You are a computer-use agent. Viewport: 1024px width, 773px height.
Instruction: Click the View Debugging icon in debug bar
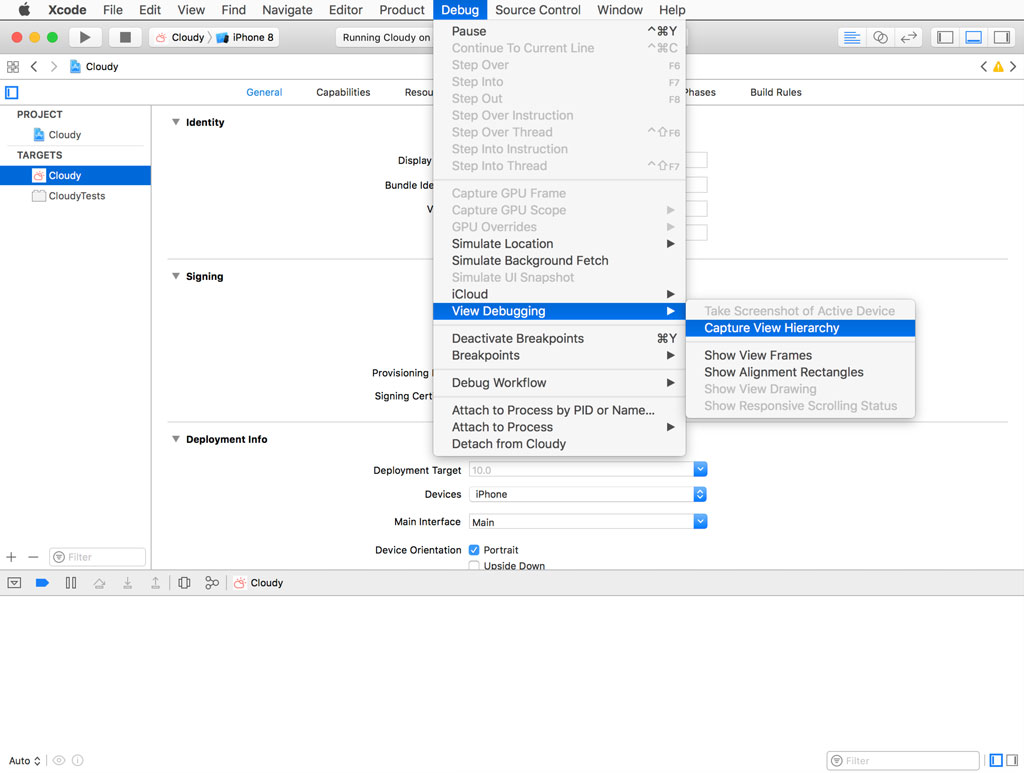(x=184, y=582)
